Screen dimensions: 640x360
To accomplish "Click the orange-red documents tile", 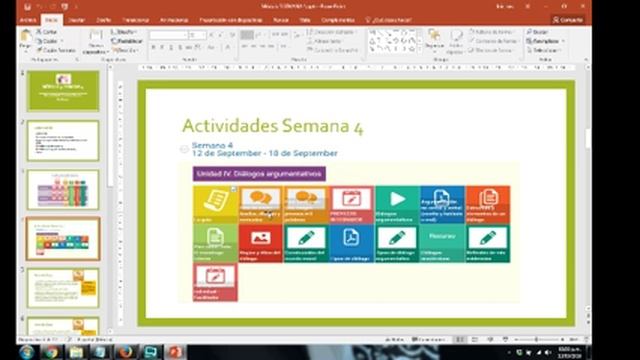I will click(488, 204).
